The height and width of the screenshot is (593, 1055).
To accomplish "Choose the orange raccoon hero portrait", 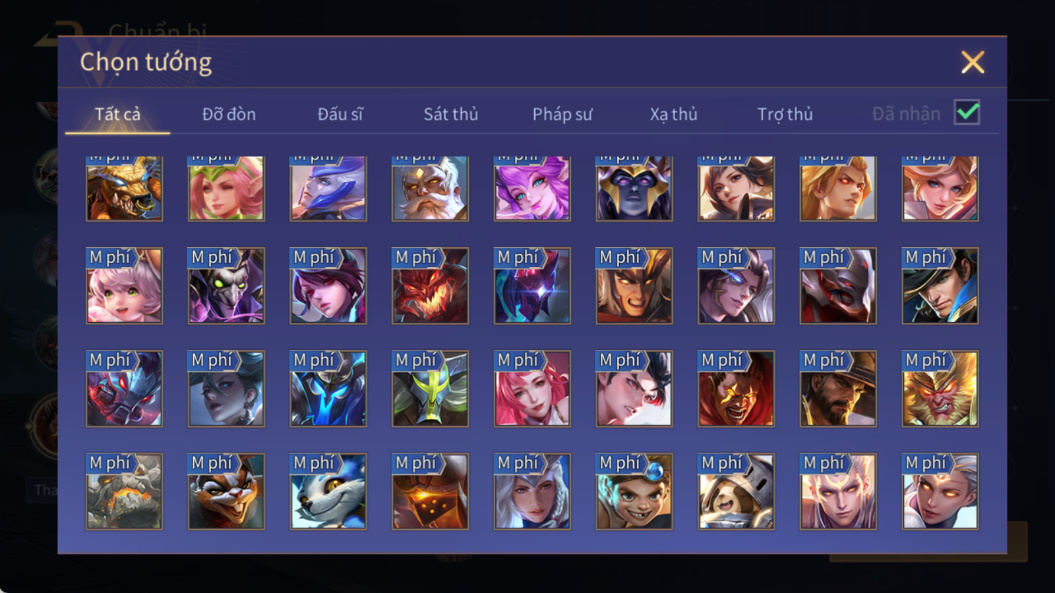I will point(226,491).
